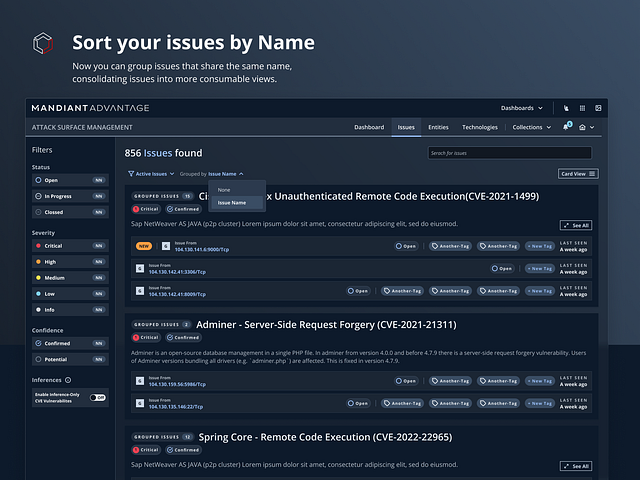Toggle the Low severity filter
Viewport: 640px width, 480px height.
tap(70, 293)
